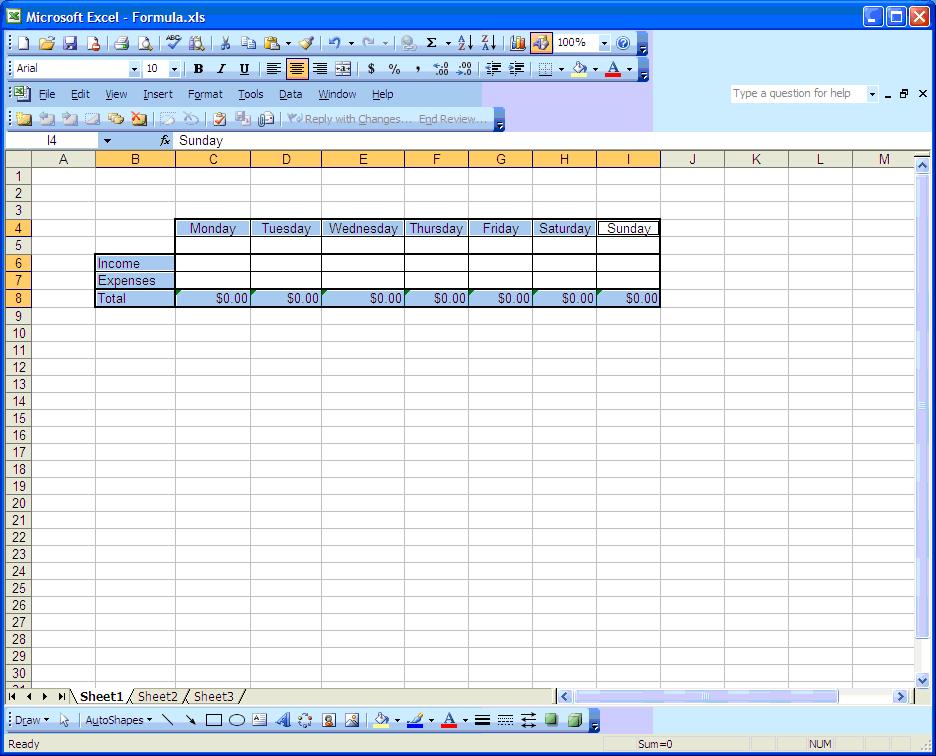Click the New workbook icon

(23, 43)
